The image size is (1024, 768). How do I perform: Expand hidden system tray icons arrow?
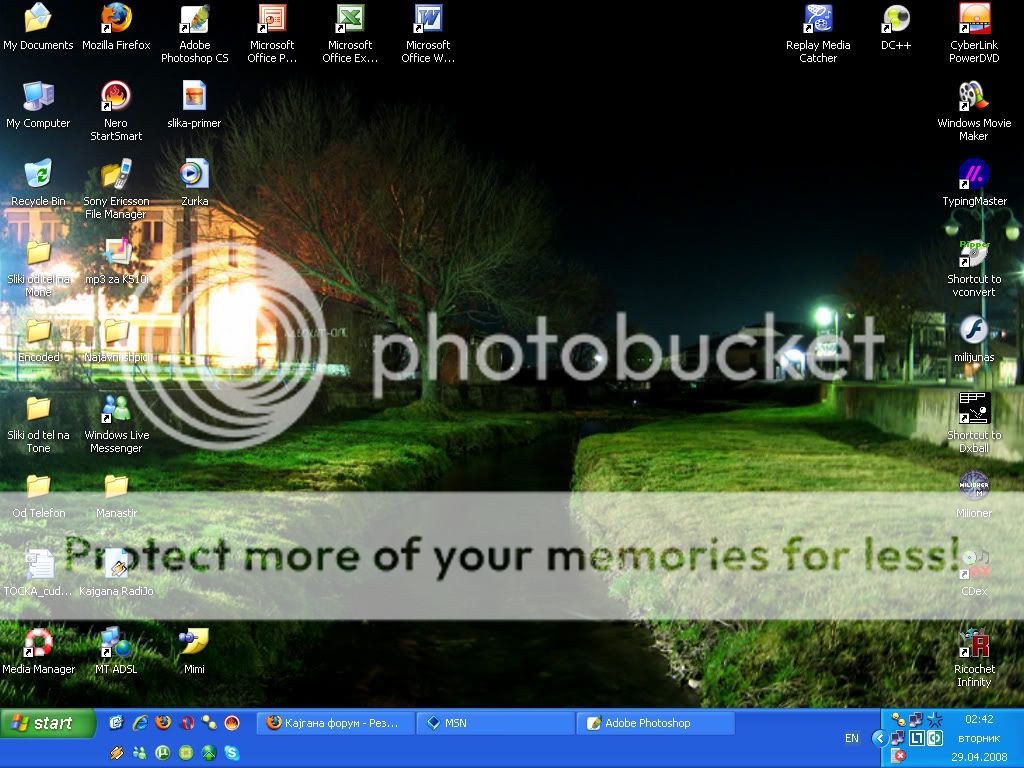[879, 738]
